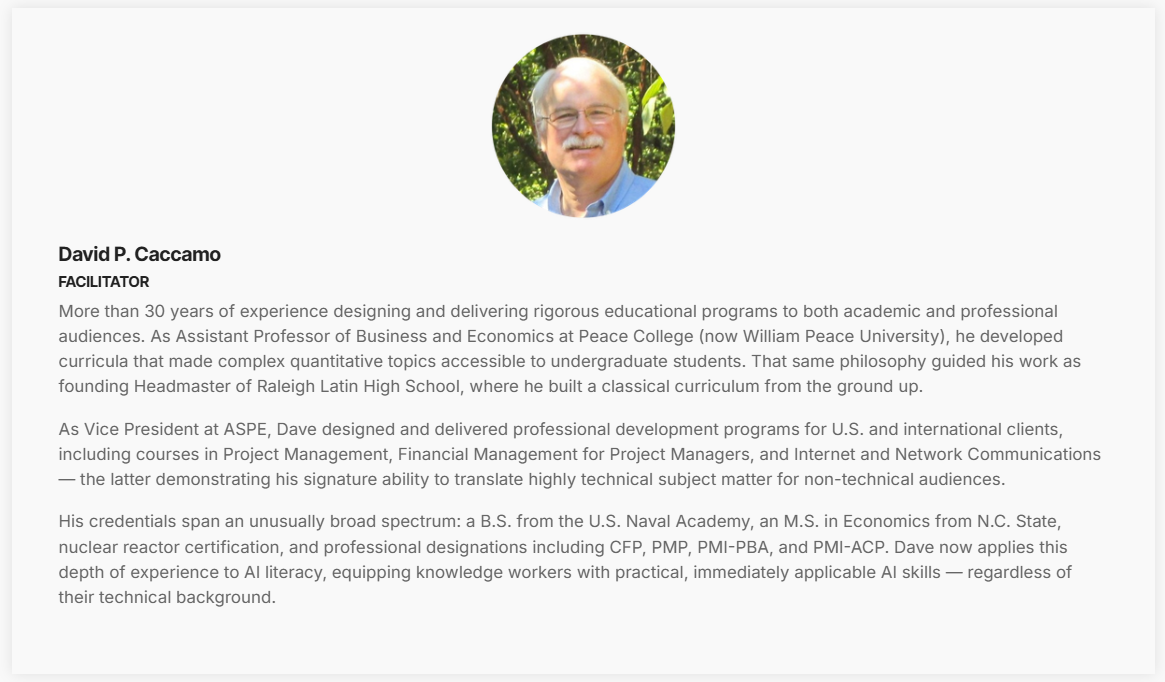Click the FACILITATOR role label
The height and width of the screenshot is (682, 1165).
(x=104, y=282)
